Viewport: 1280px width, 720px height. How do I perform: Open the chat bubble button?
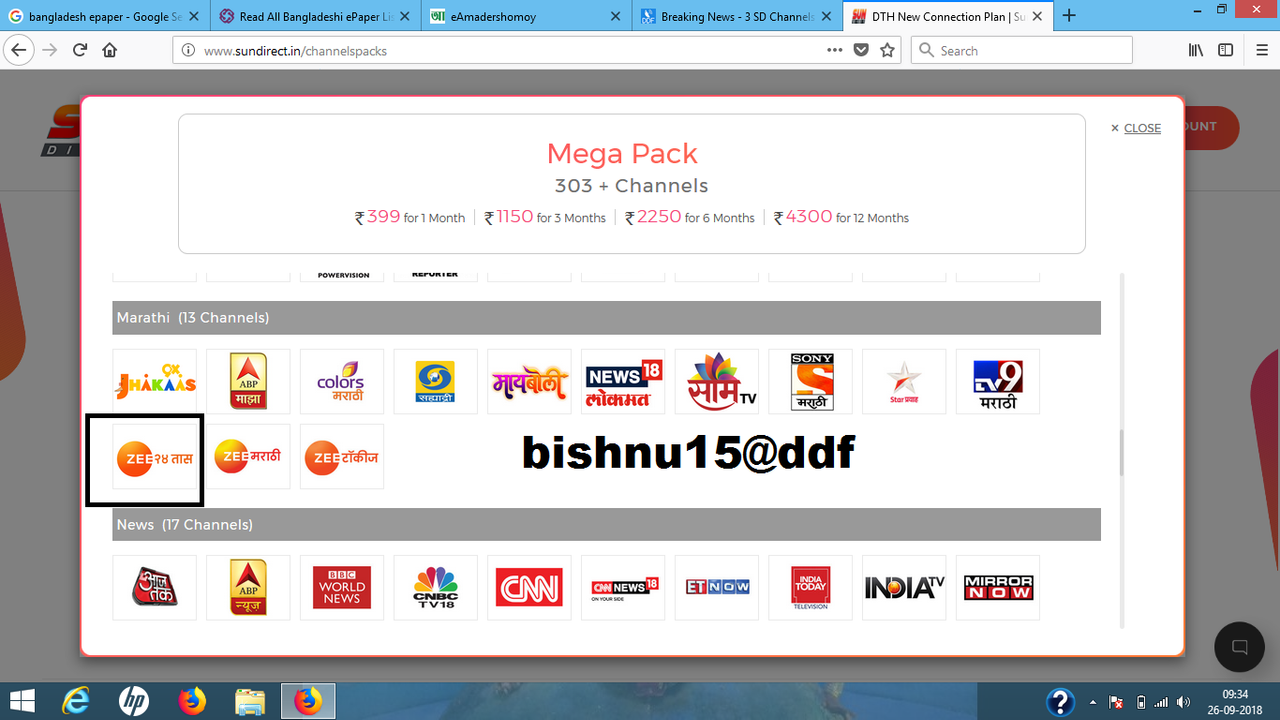1239,647
